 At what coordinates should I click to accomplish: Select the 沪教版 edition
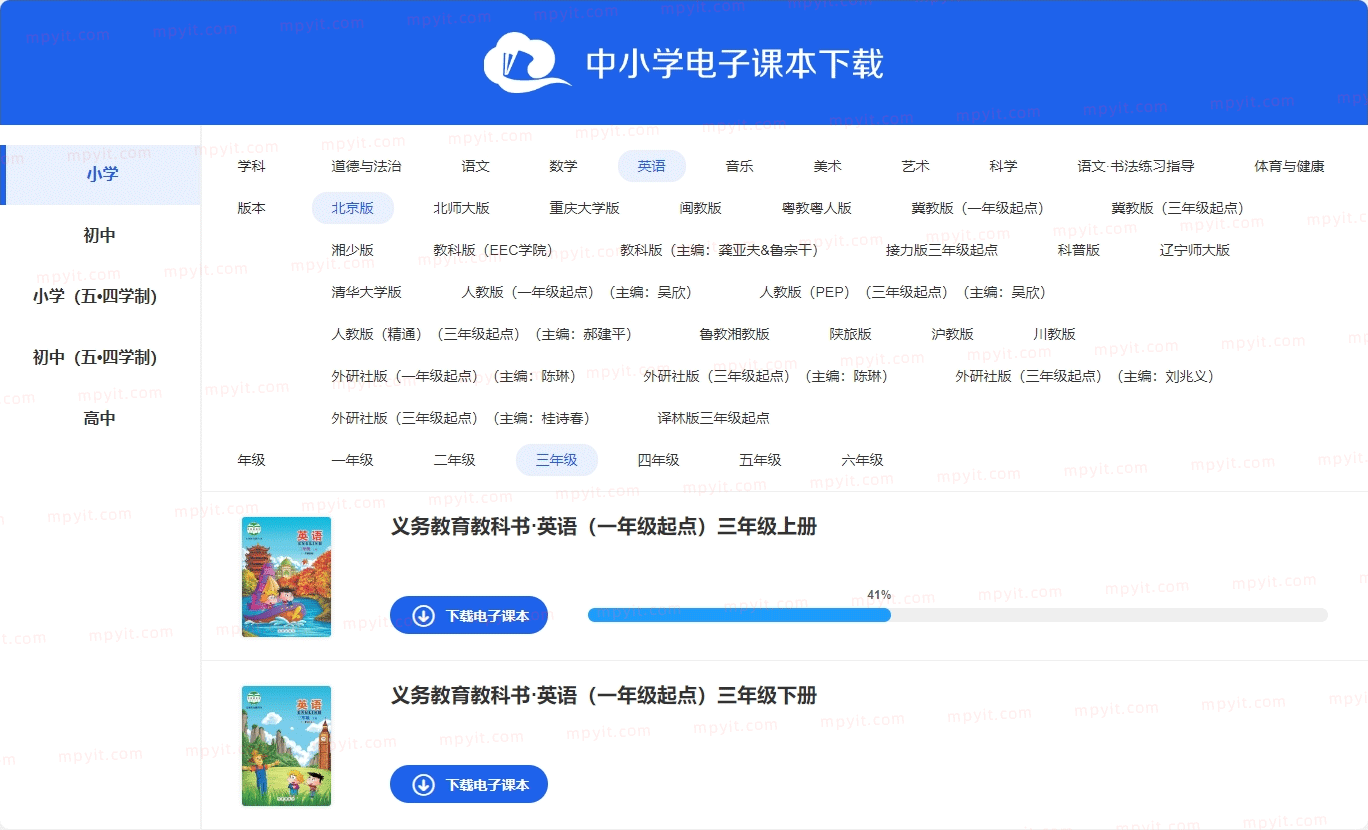pos(953,334)
